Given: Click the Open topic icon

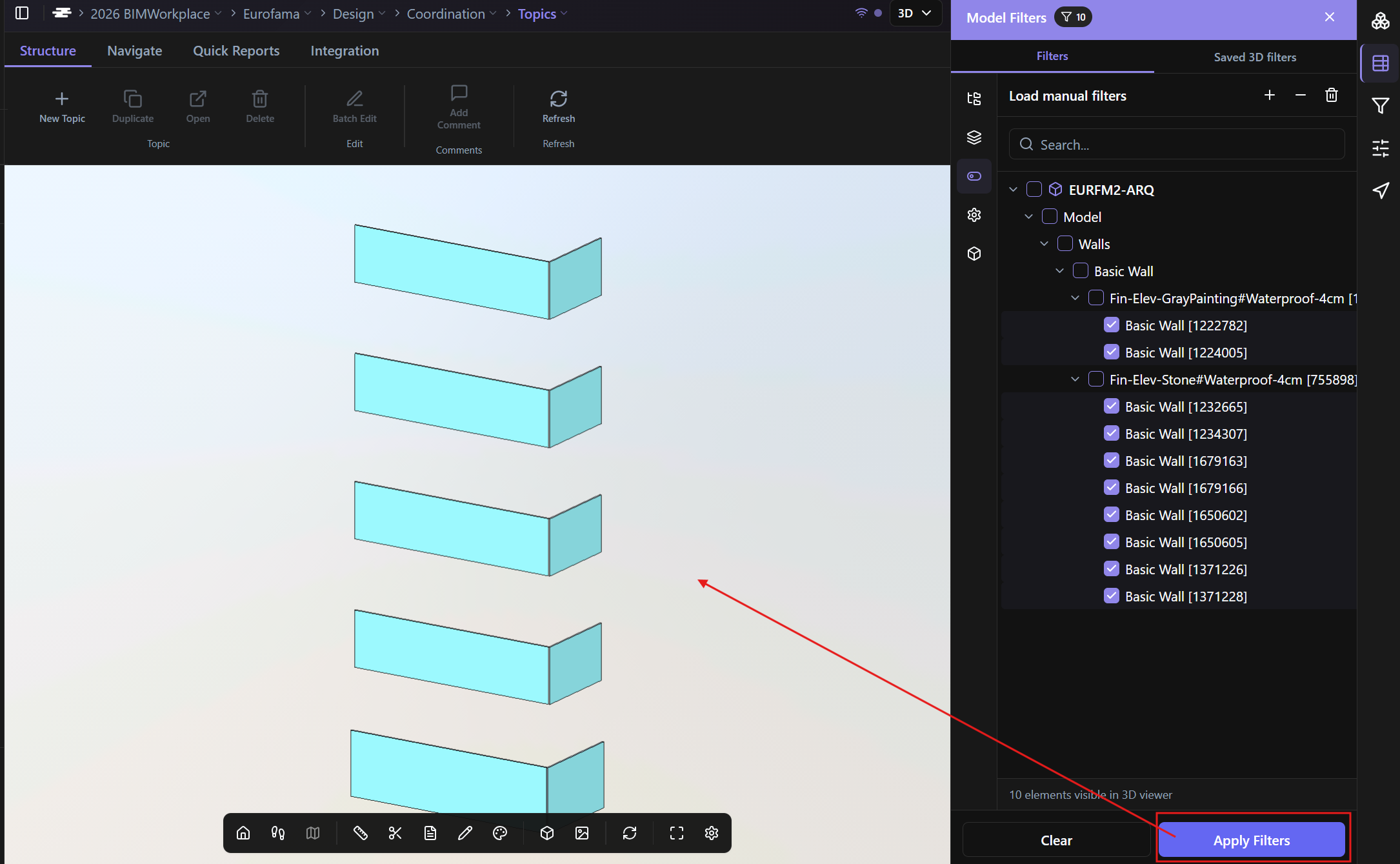Looking at the screenshot, I should [x=198, y=99].
